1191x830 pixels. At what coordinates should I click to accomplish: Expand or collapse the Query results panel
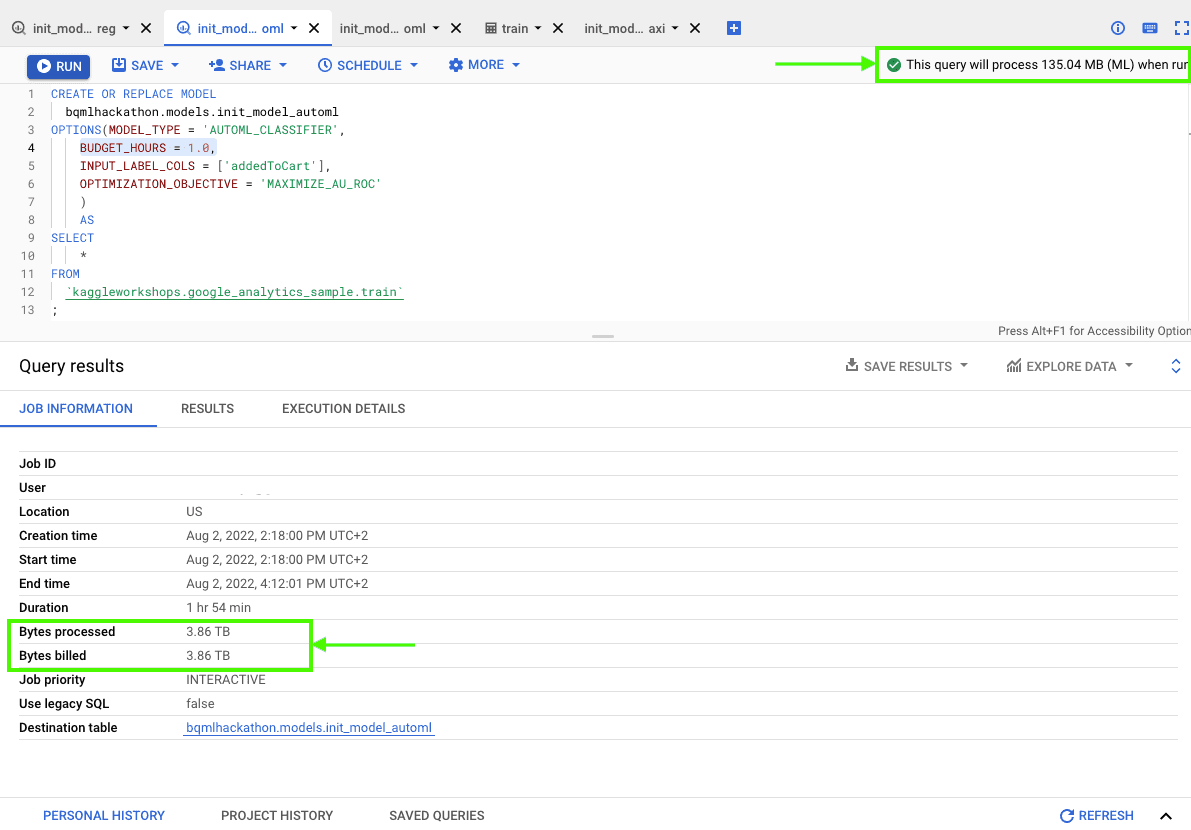click(x=1176, y=366)
